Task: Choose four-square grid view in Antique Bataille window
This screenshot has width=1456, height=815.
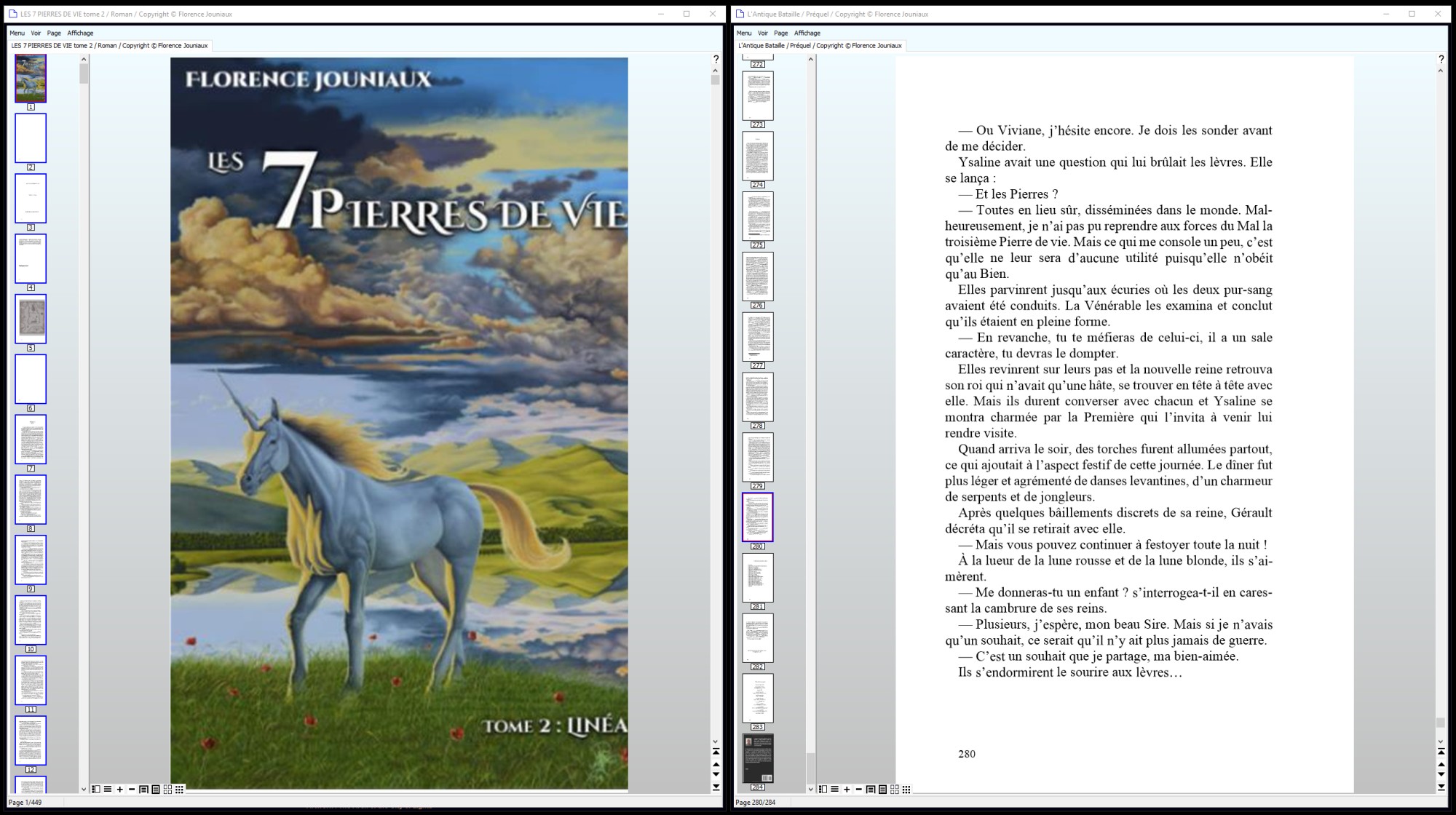Action: coord(895,790)
